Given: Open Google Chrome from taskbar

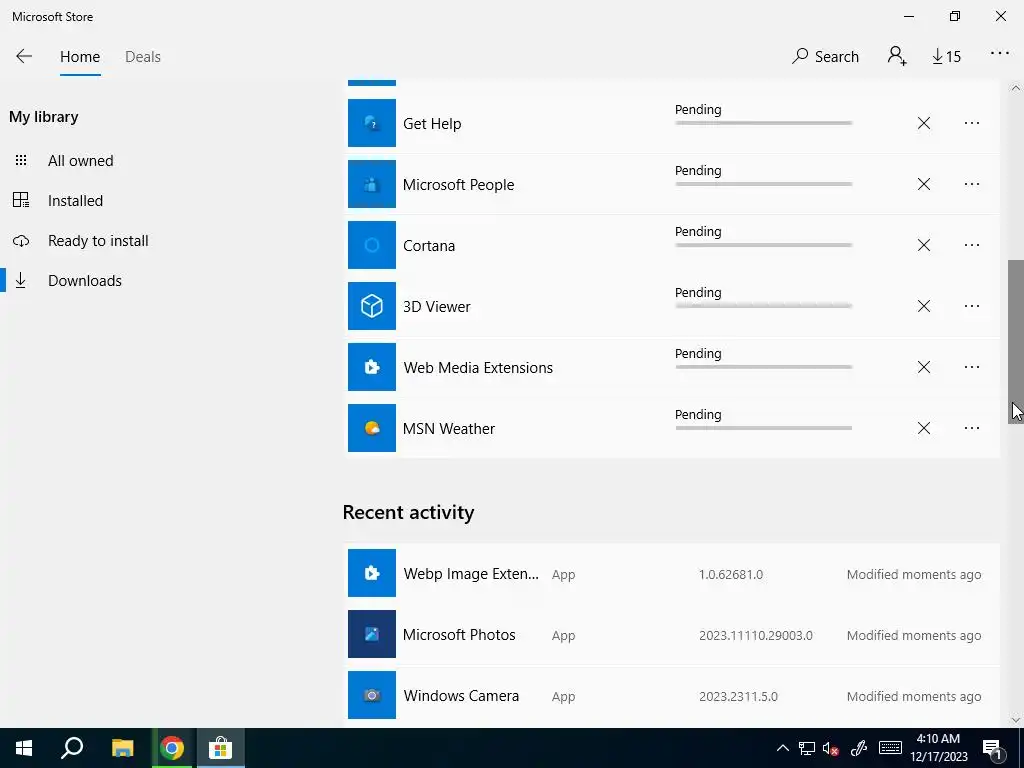Looking at the screenshot, I should pyautogui.click(x=172, y=748).
